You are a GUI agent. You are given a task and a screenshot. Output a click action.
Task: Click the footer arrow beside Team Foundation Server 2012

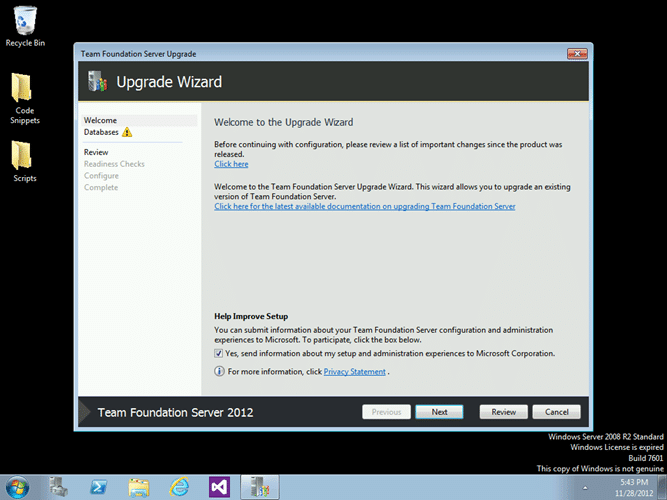[85, 412]
